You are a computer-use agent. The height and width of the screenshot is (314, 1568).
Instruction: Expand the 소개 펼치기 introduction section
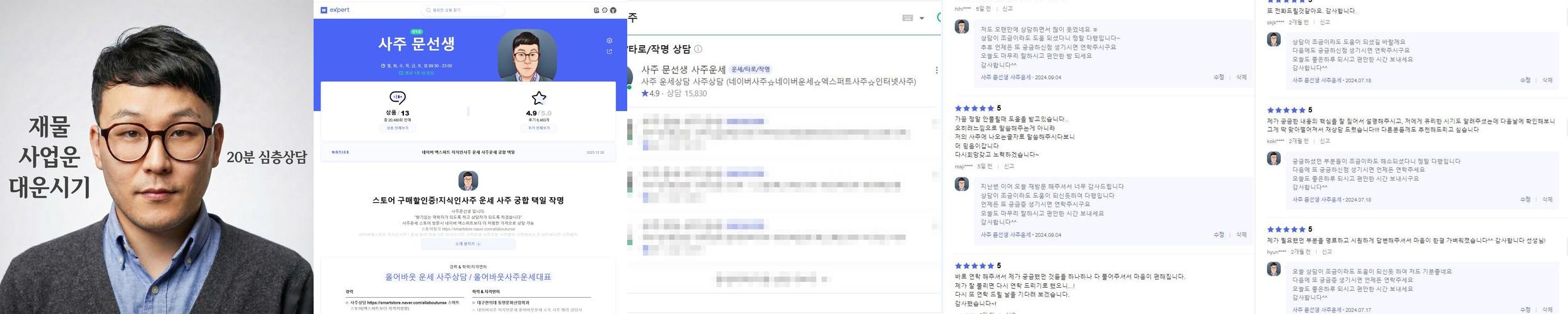click(x=468, y=244)
